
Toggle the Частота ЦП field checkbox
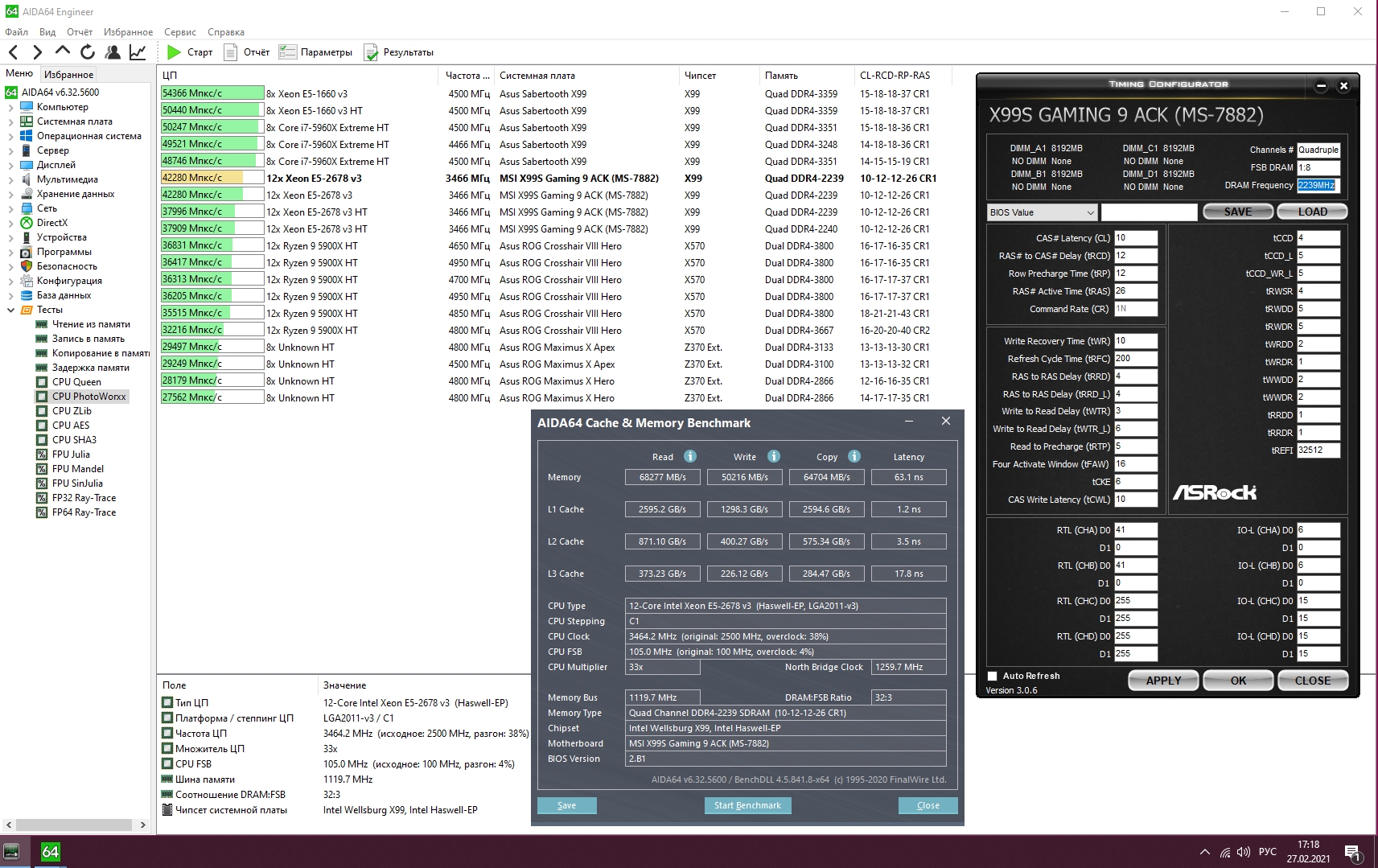click(167, 733)
